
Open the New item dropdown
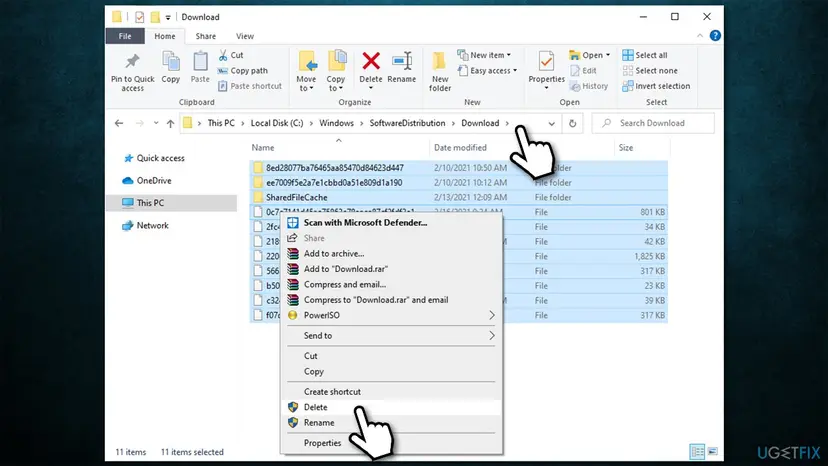(x=484, y=55)
